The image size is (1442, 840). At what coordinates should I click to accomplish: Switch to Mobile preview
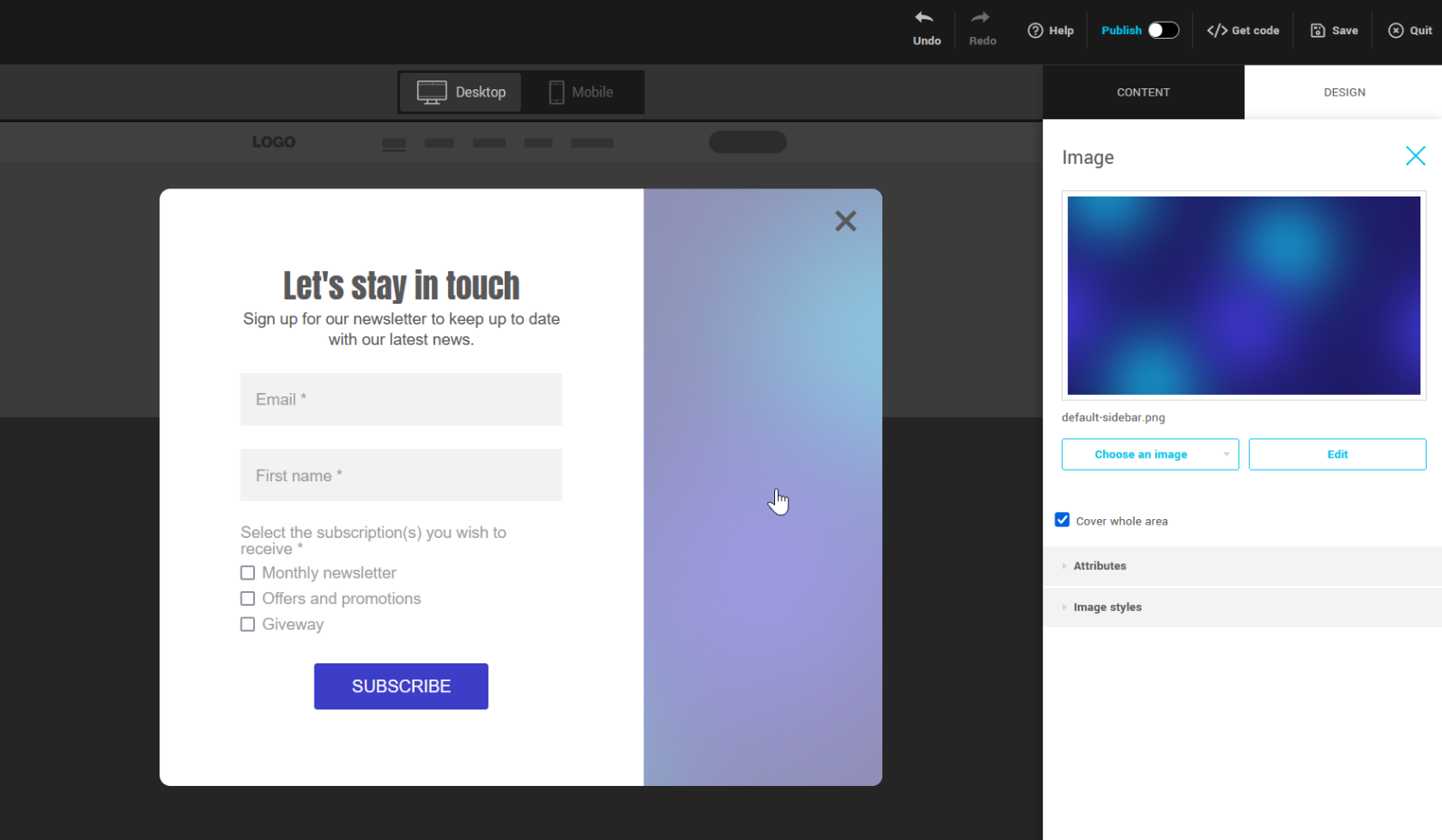pyautogui.click(x=581, y=92)
